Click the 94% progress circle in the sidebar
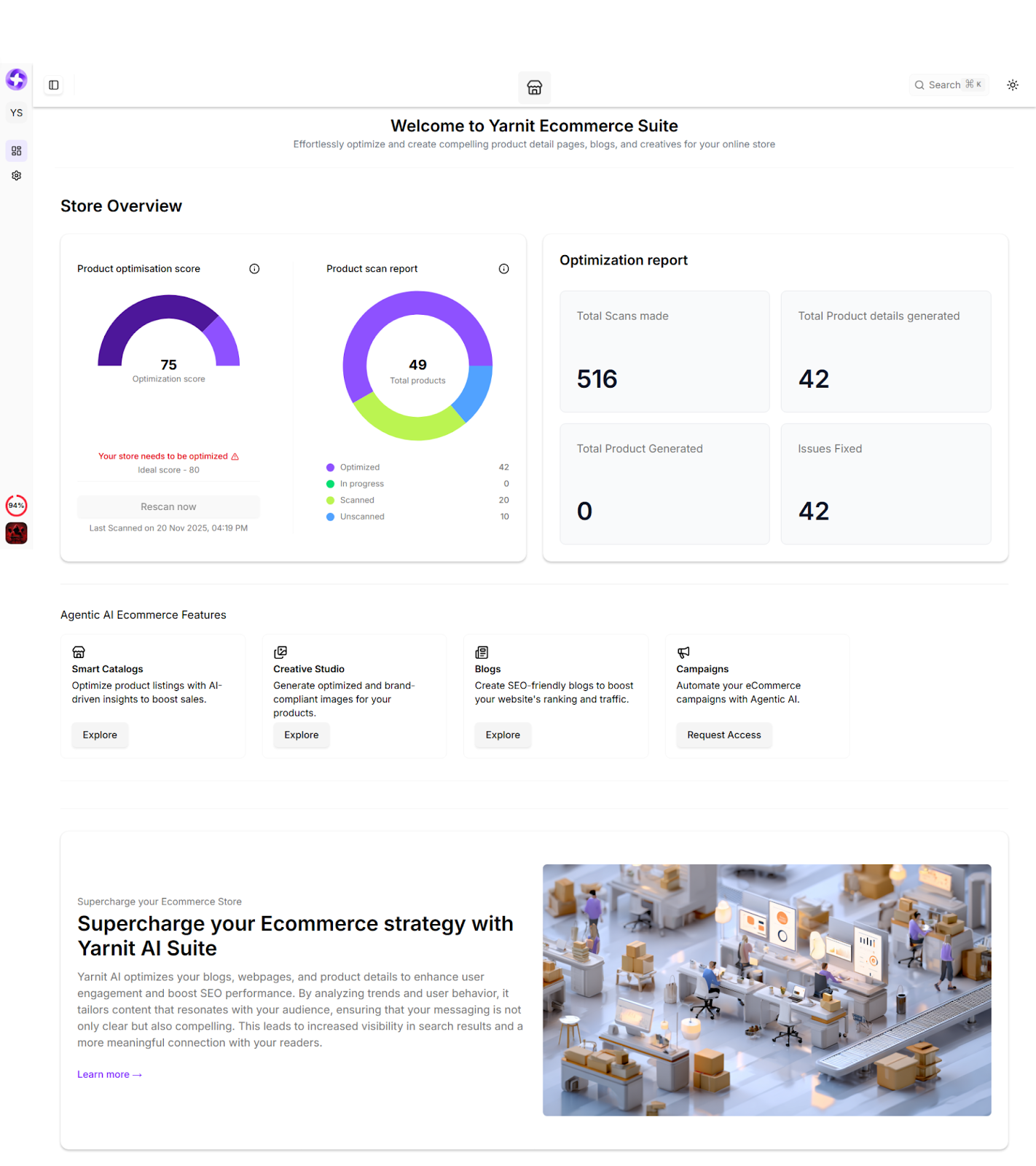Screen dimensions: 1036x1166 point(16,505)
